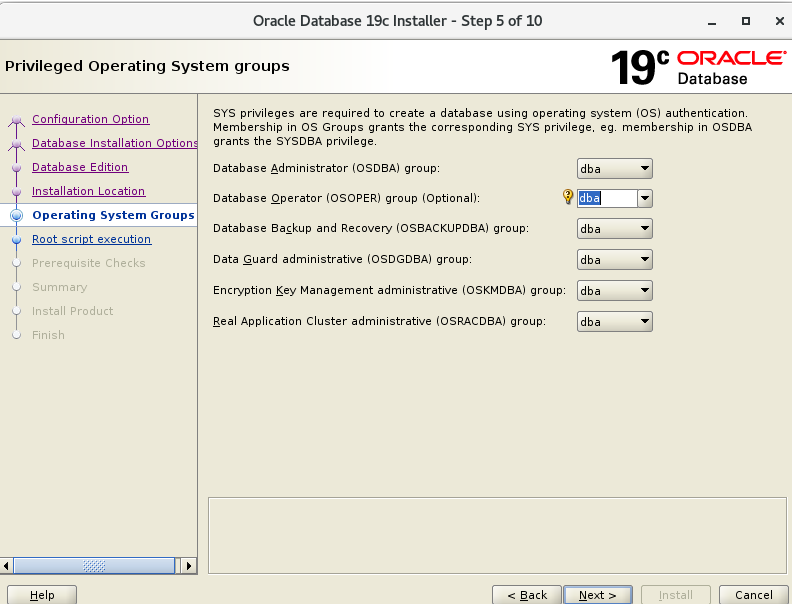Click the Help button
792x604 pixels.
(x=42, y=595)
